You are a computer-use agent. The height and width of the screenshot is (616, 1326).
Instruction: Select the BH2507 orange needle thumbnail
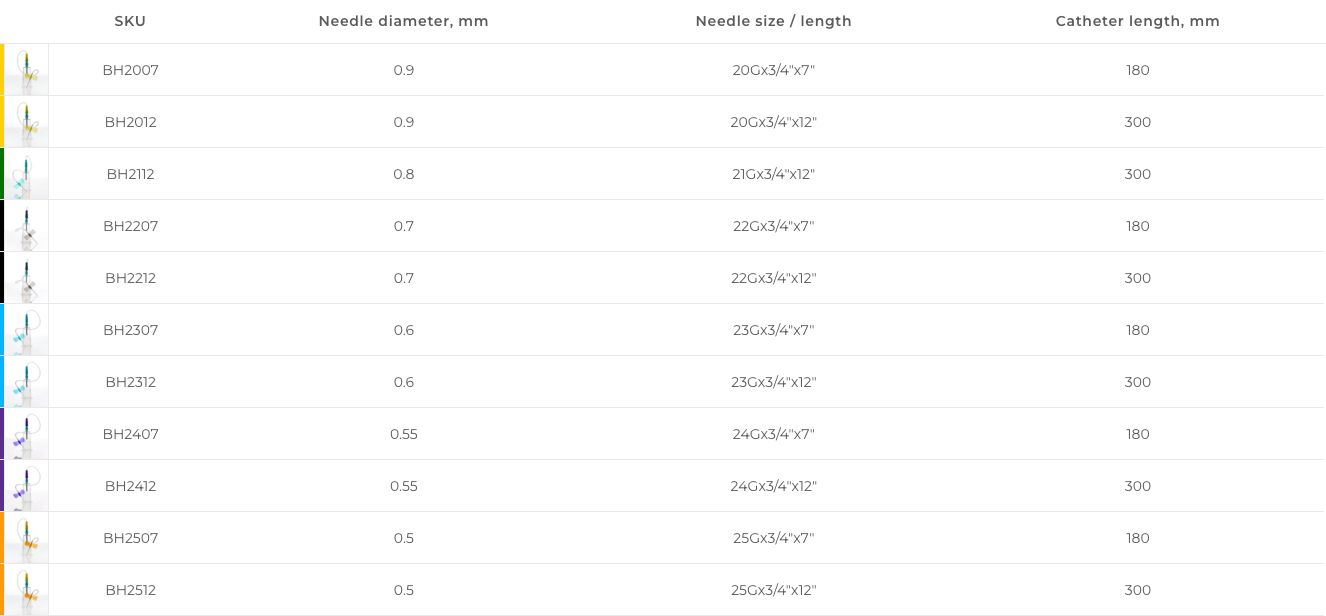27,538
